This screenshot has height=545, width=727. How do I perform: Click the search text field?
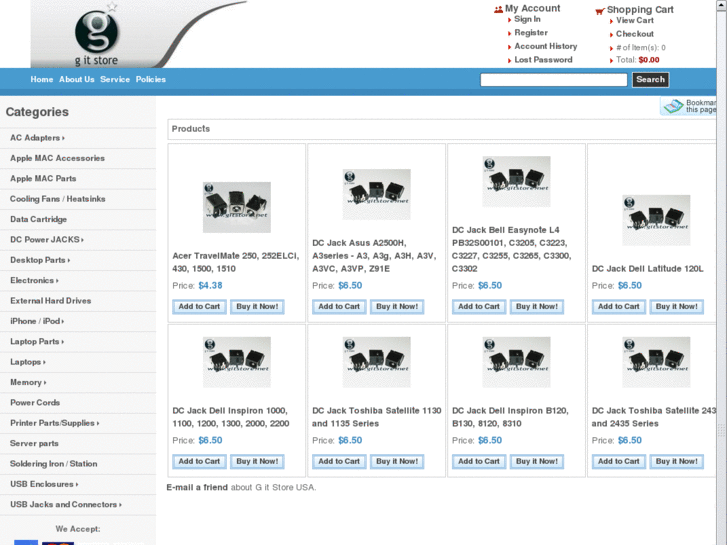point(554,80)
